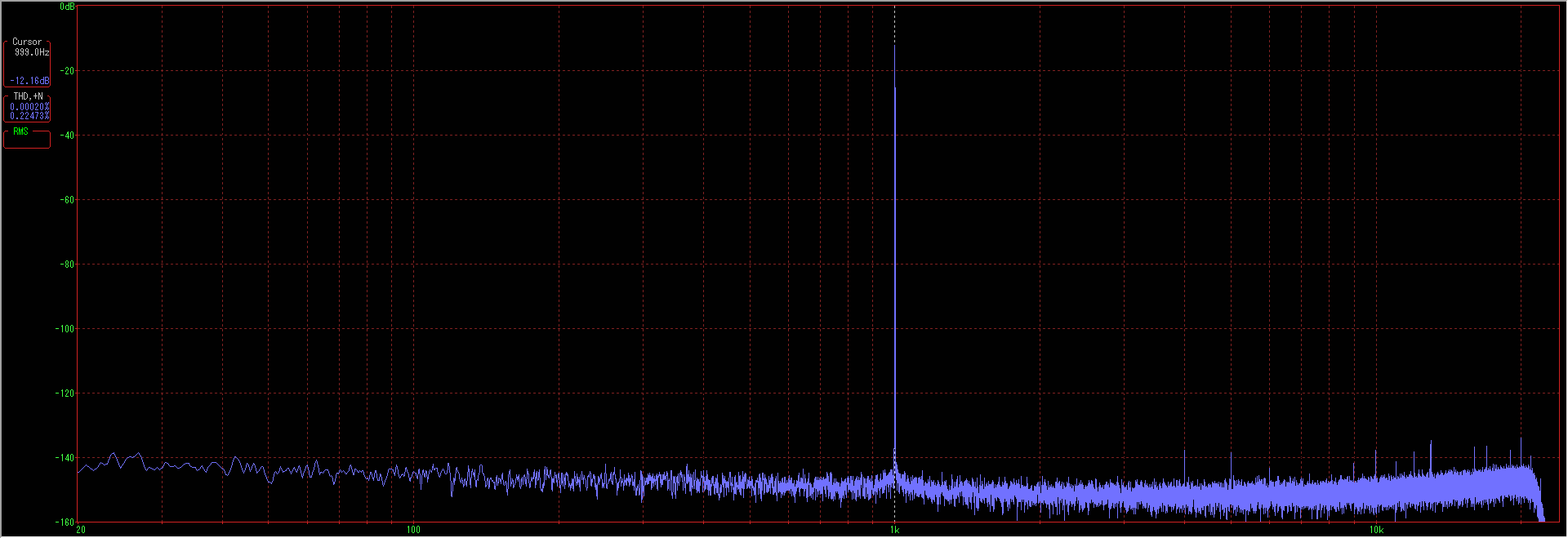Click the 1k frequency axis label

point(894,530)
